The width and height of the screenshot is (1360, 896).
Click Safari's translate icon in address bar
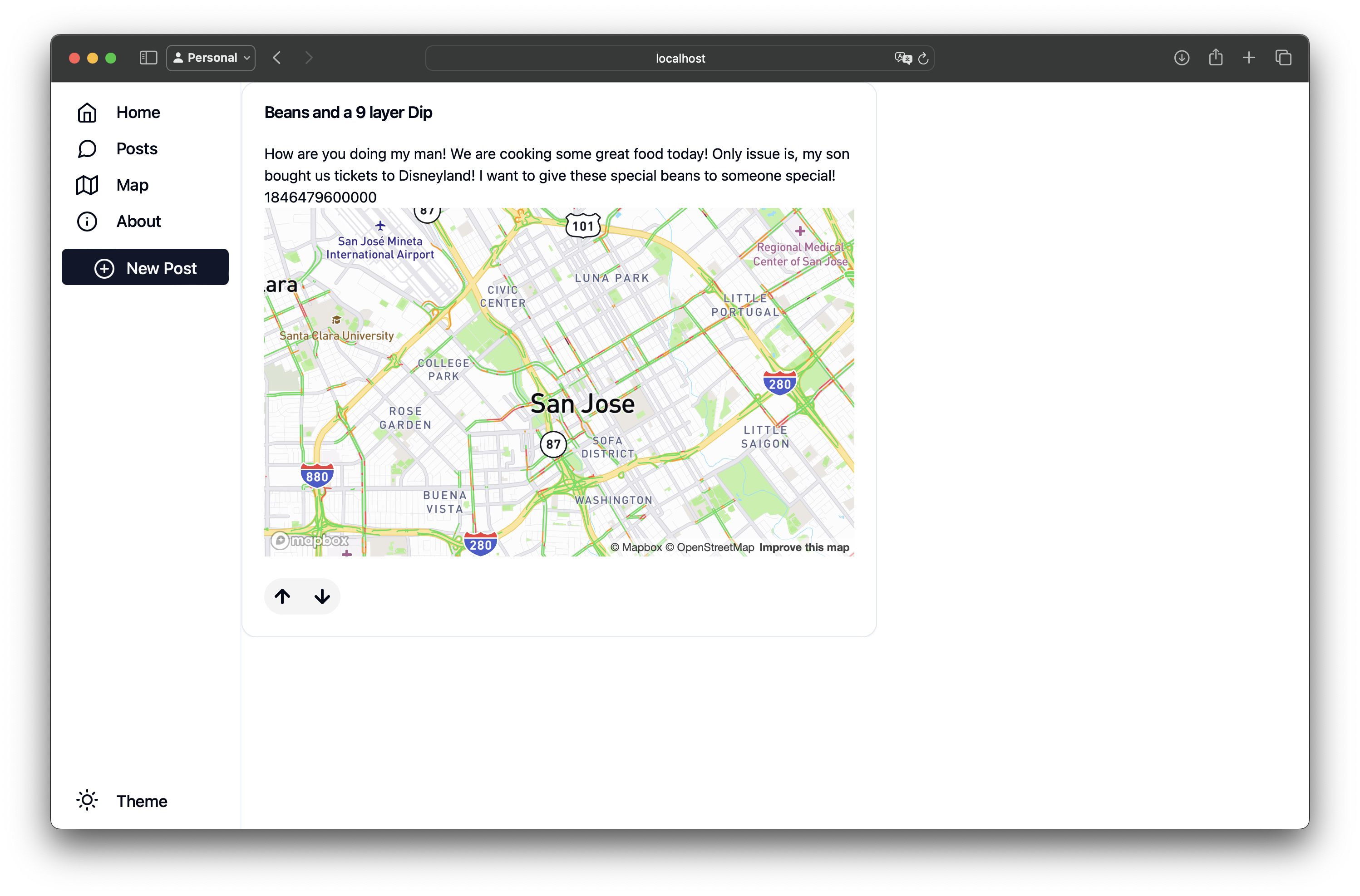[902, 58]
